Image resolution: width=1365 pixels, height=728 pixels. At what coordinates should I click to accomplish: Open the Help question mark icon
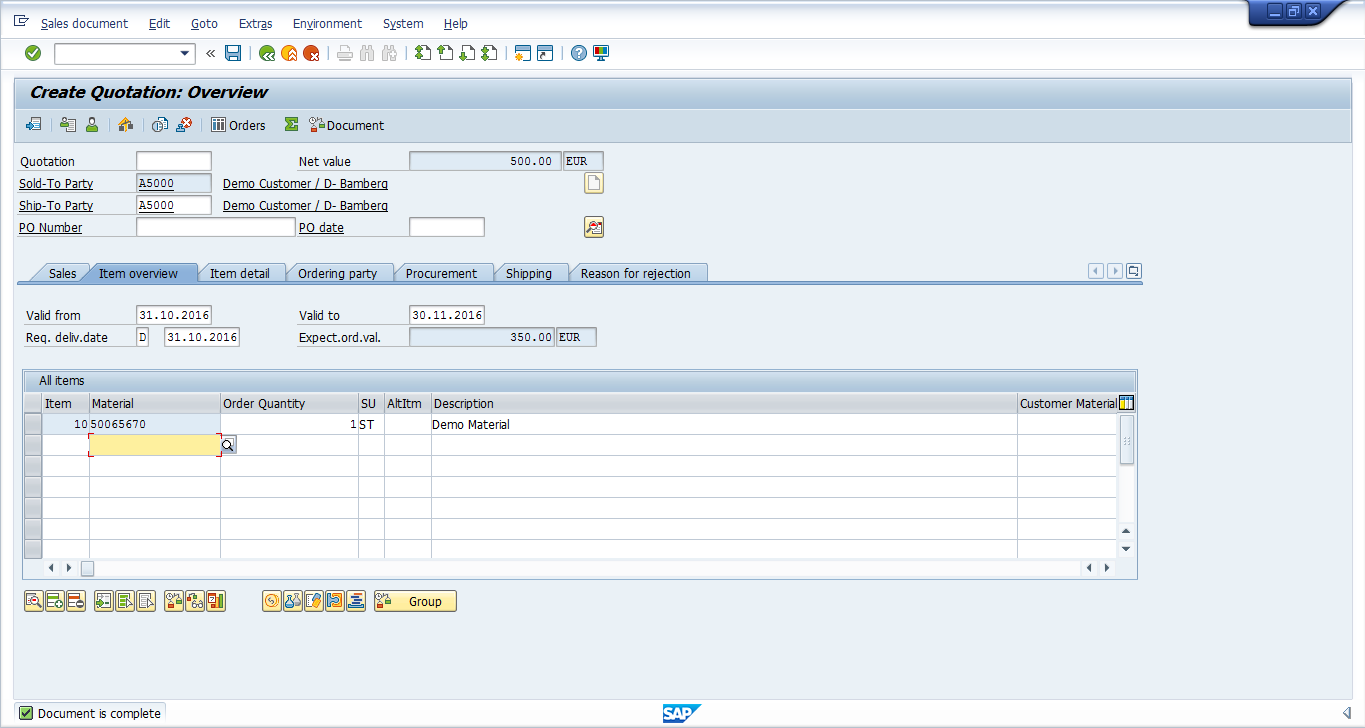click(578, 53)
